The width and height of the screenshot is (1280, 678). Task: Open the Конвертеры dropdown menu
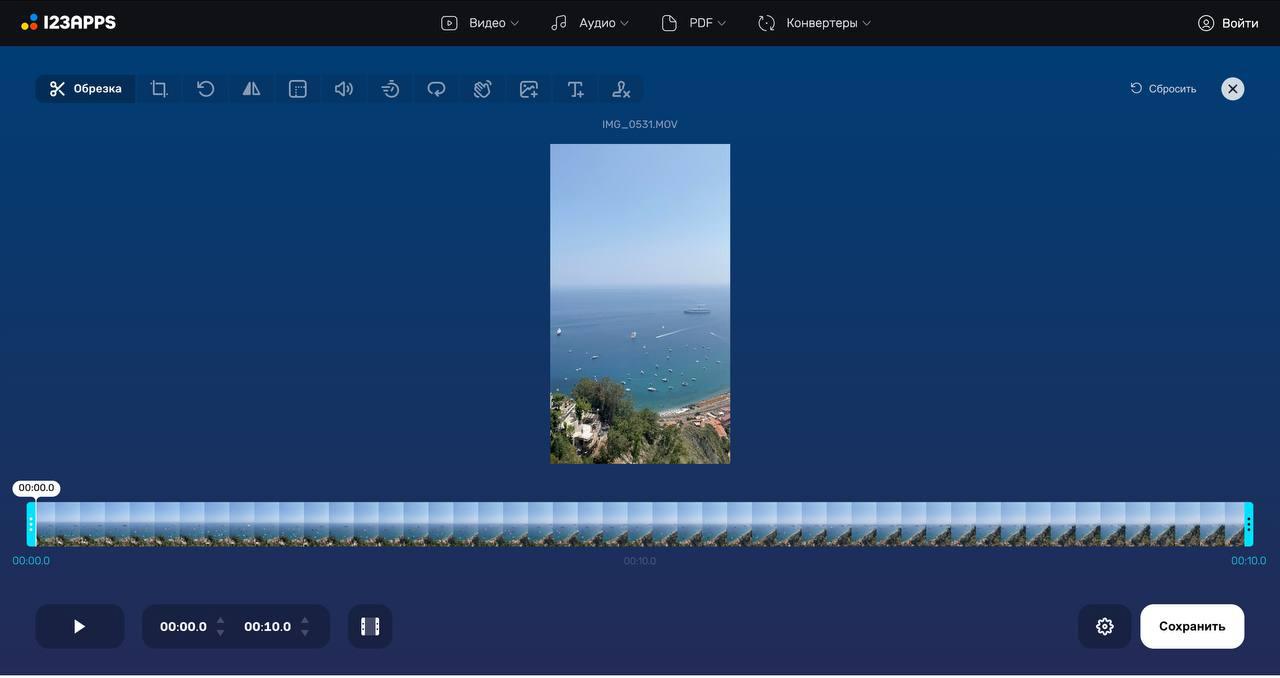pyautogui.click(x=814, y=23)
